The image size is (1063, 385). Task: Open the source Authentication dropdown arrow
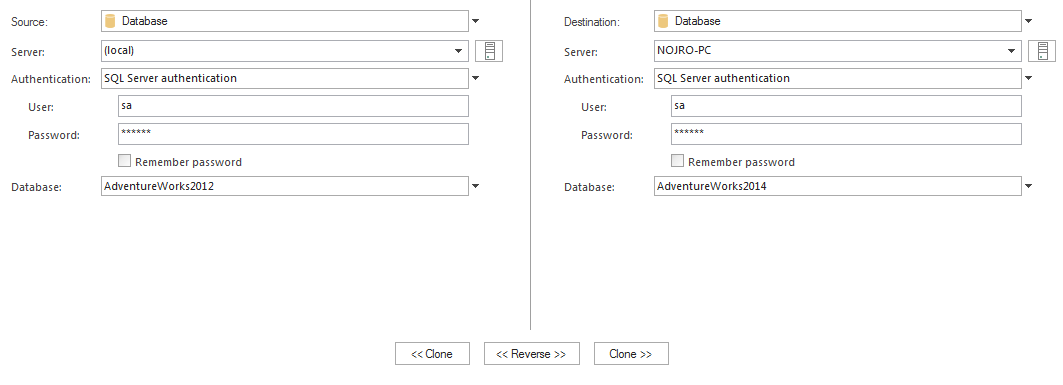(475, 79)
